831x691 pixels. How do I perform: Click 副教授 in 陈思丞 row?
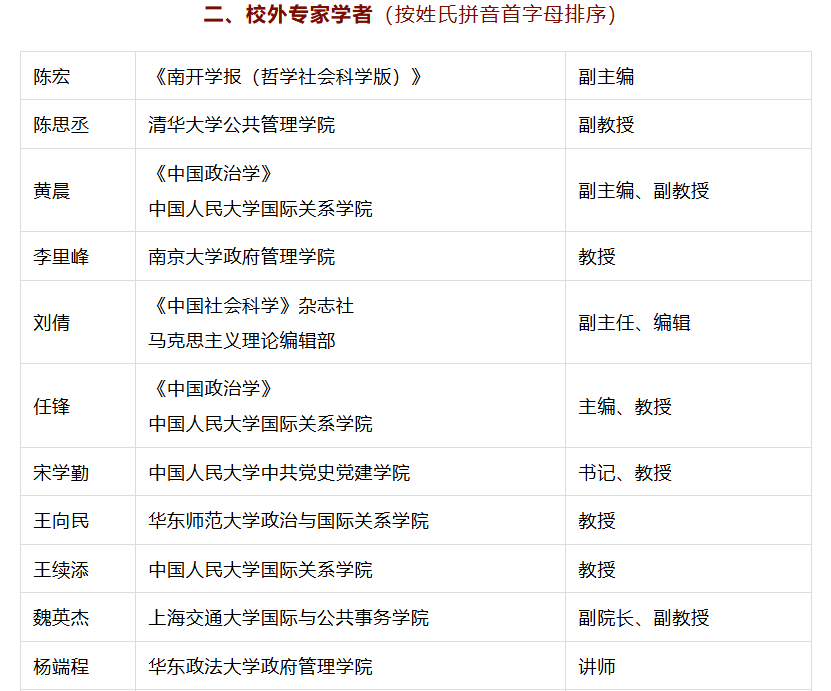point(606,125)
